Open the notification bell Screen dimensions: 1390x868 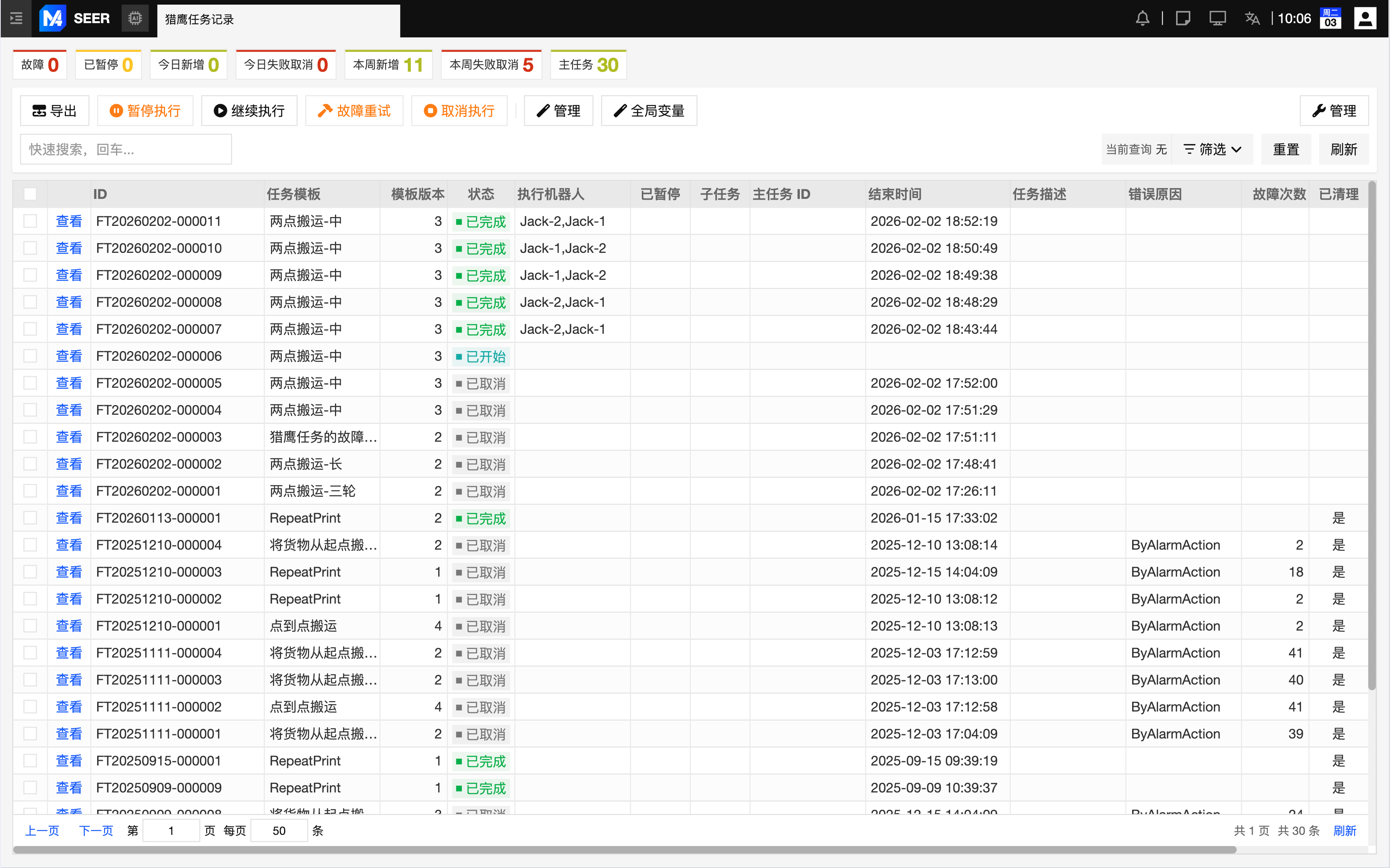[x=1142, y=19]
